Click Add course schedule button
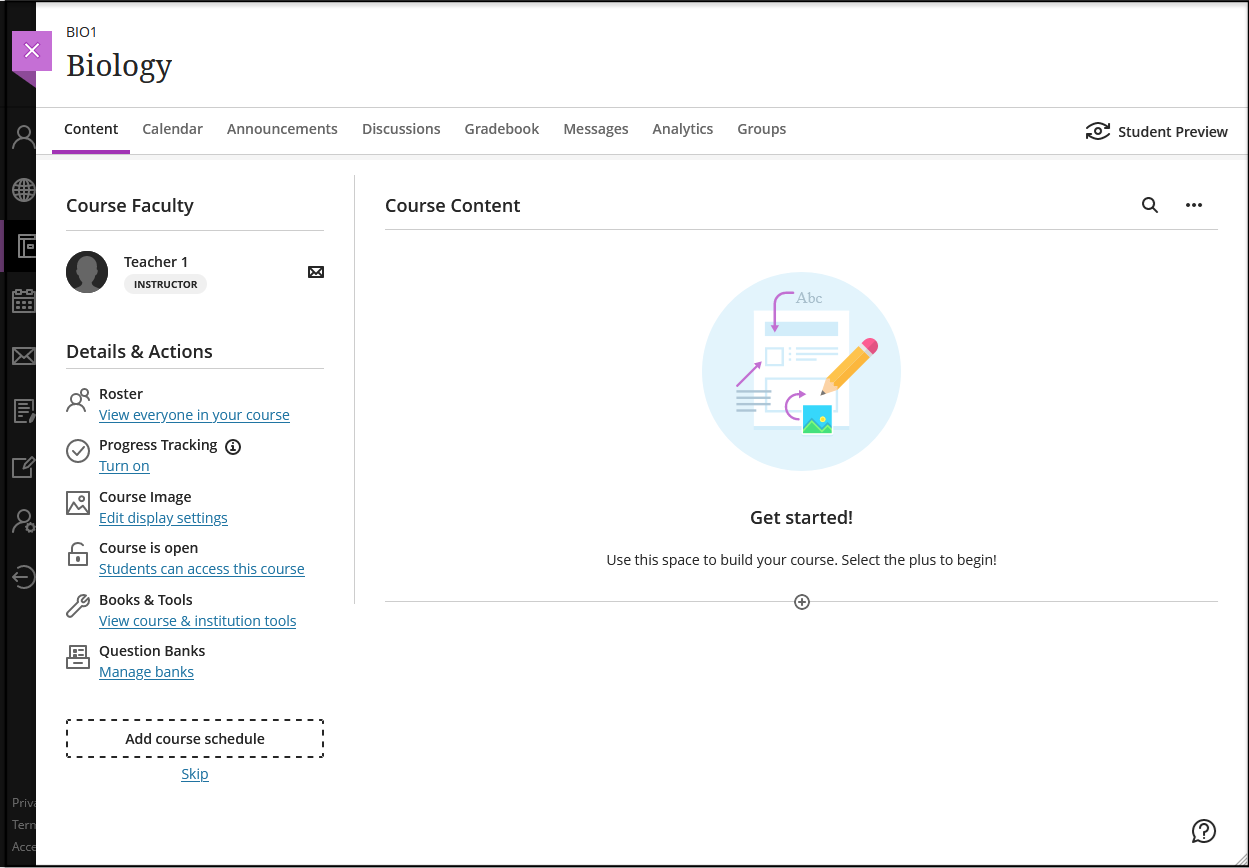The height and width of the screenshot is (868, 1249). pyautogui.click(x=195, y=739)
